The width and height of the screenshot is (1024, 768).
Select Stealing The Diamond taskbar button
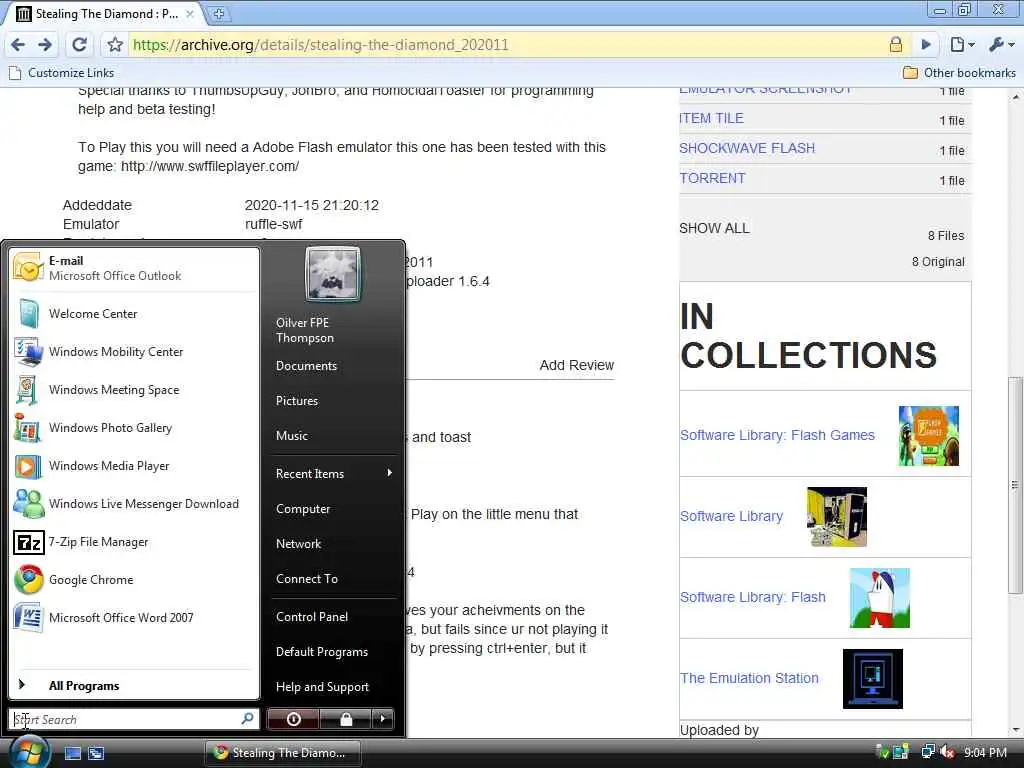click(283, 753)
